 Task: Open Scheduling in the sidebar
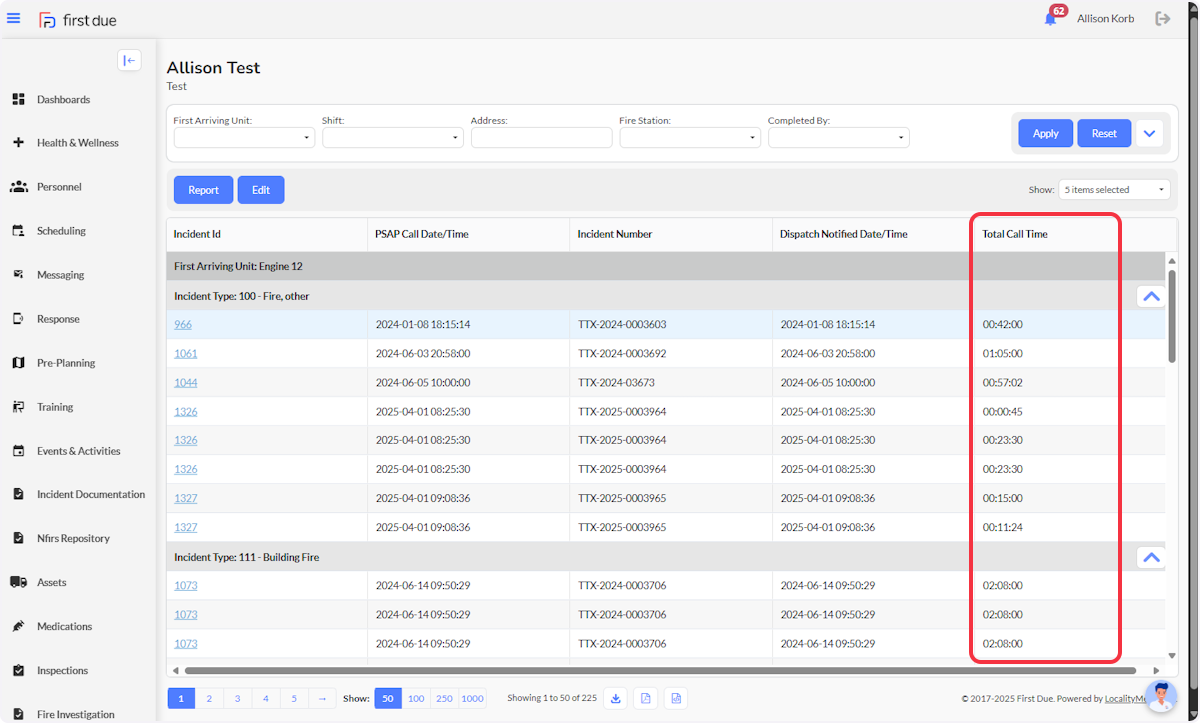[62, 231]
